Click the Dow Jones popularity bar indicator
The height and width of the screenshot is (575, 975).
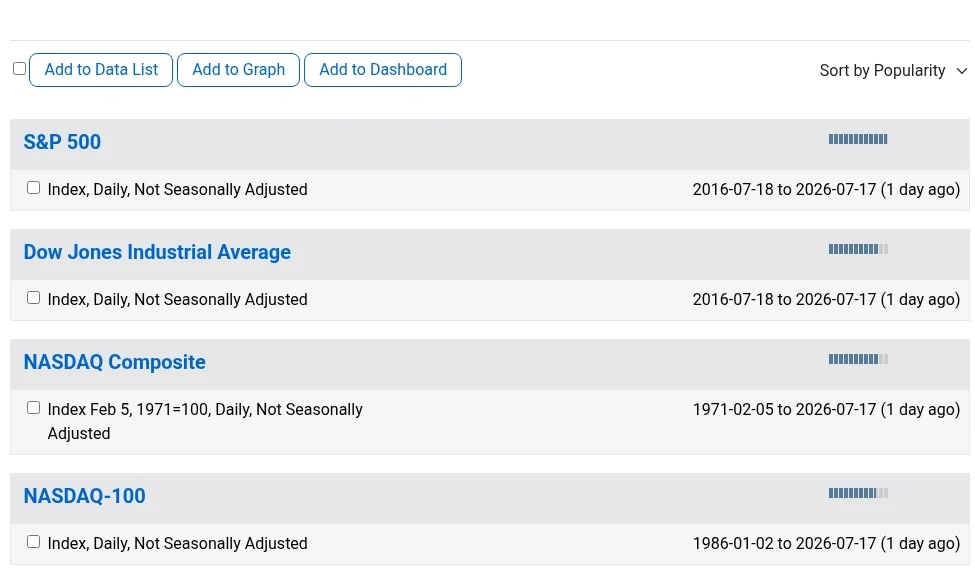(x=858, y=249)
